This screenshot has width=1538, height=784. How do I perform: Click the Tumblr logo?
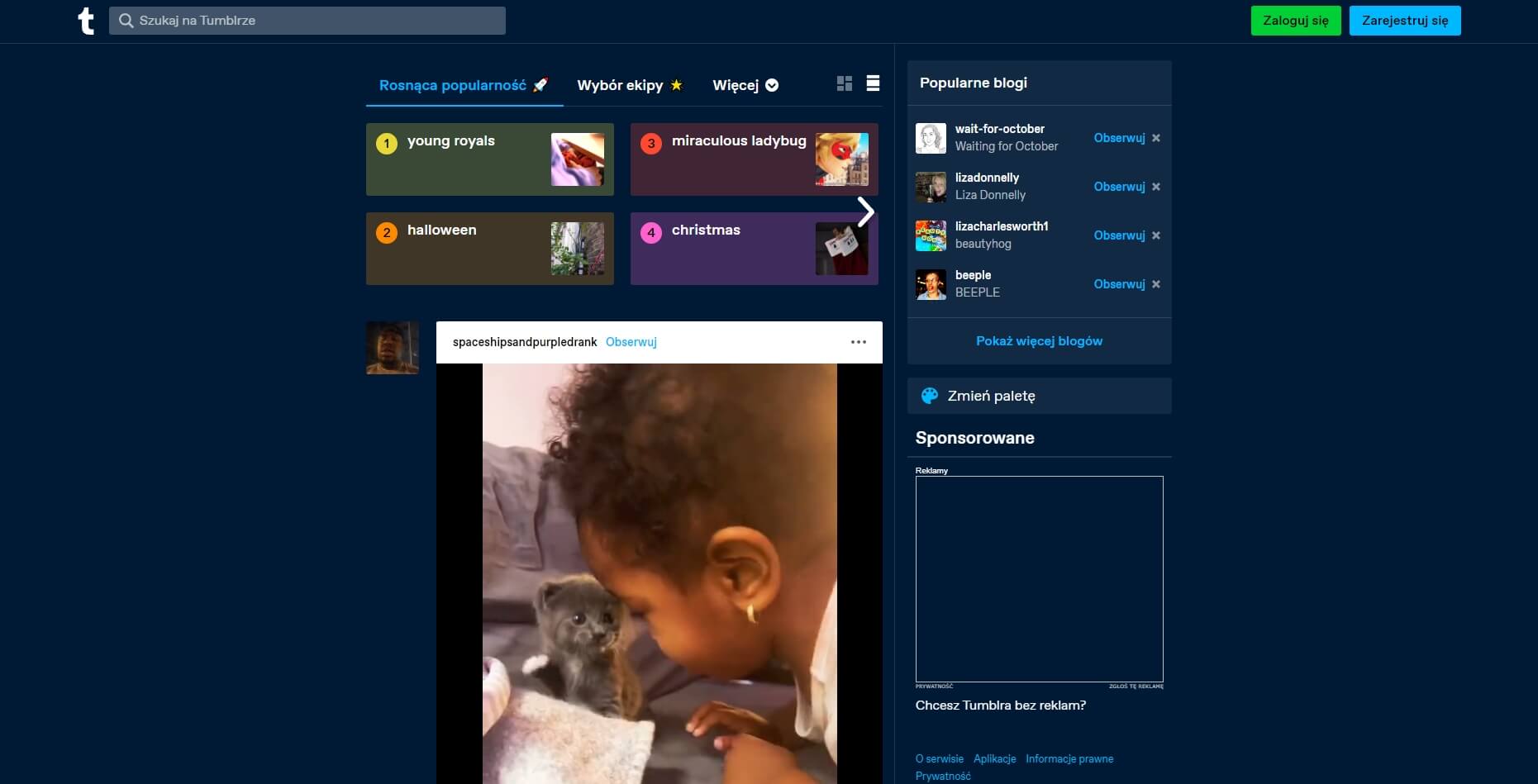tap(87, 21)
